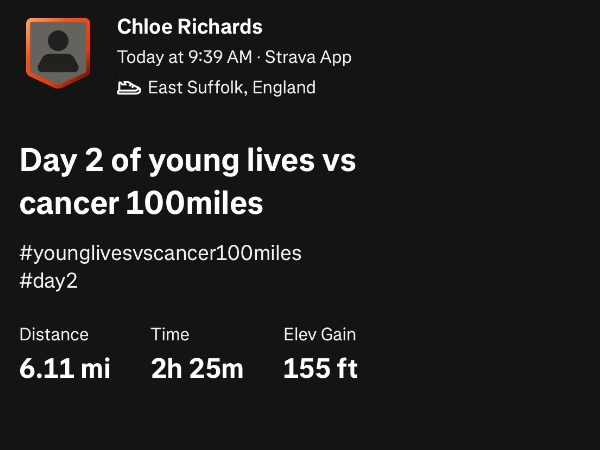Click the person silhouette in the avatar
The width and height of the screenshot is (600, 450).
pyautogui.click(x=58, y=50)
